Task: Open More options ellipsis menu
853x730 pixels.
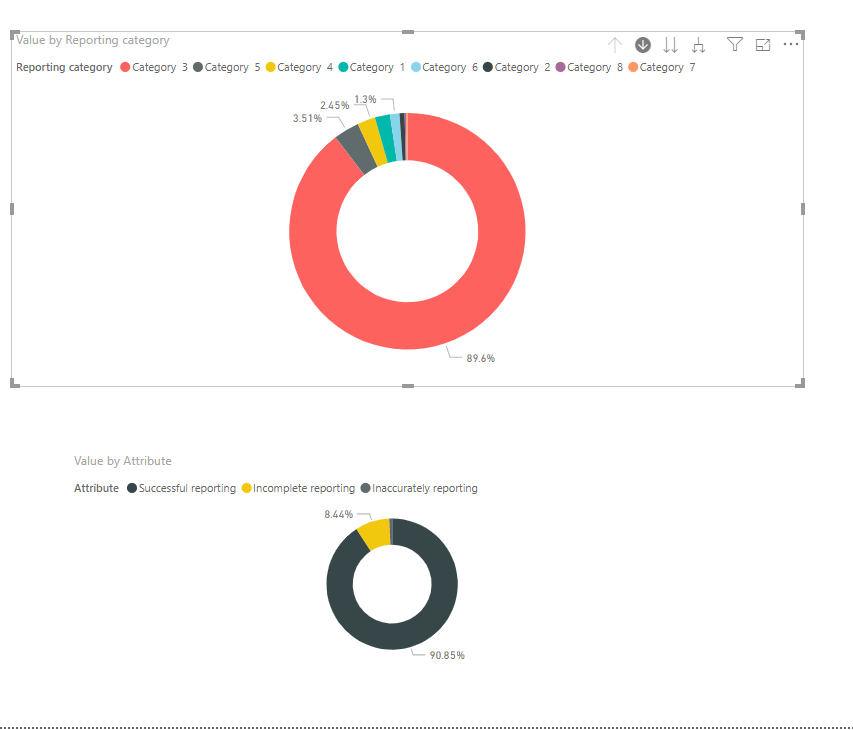Action: click(x=790, y=44)
